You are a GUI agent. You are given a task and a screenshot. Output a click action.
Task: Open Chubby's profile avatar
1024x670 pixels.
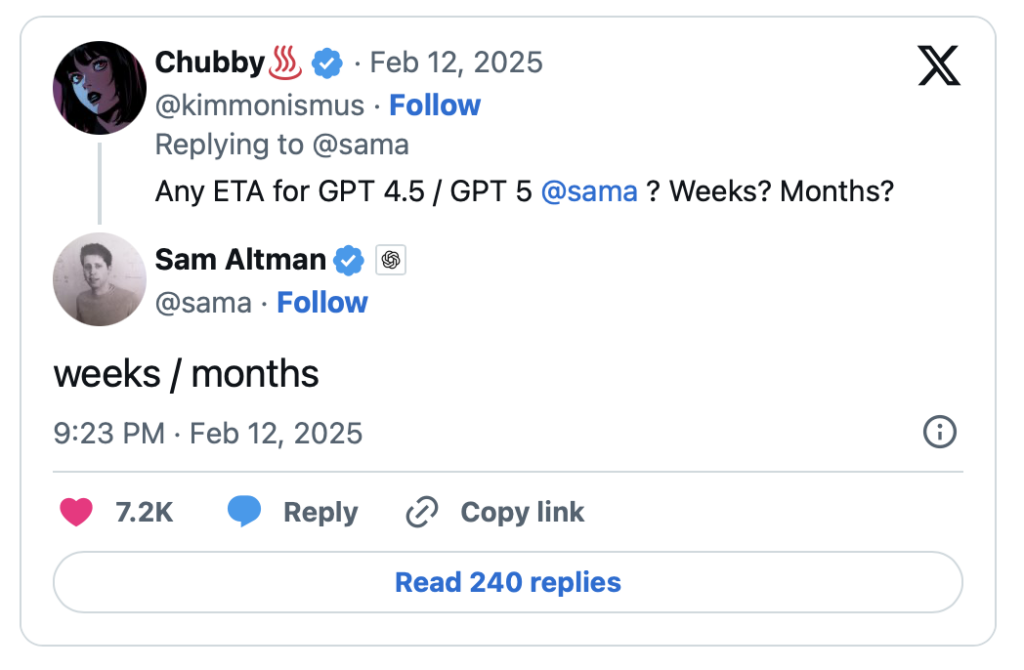(x=99, y=88)
